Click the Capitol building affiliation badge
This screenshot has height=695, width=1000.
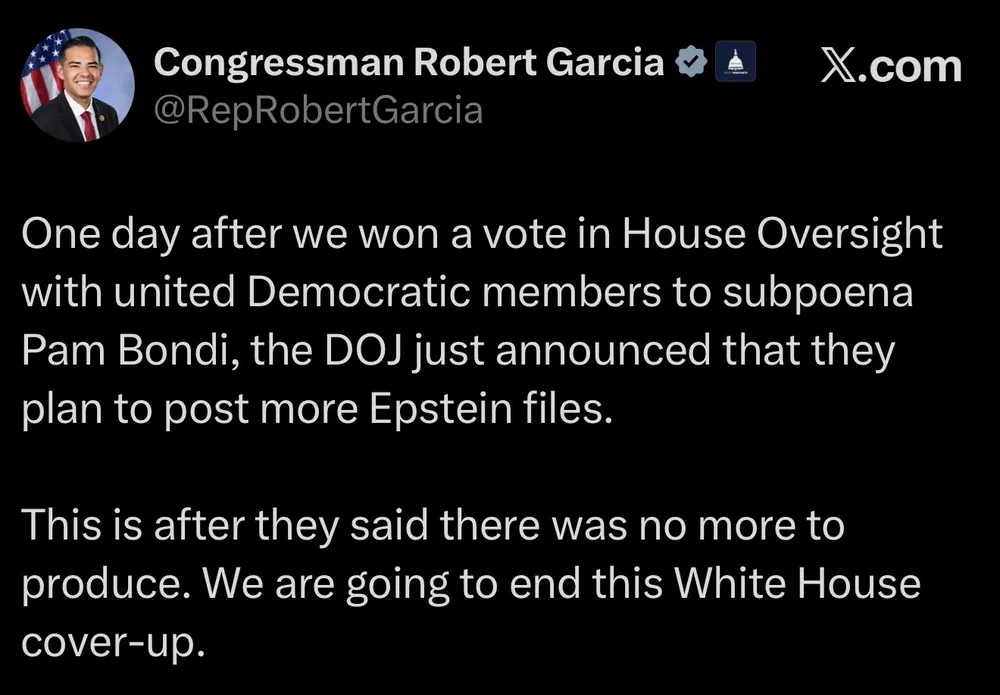(x=737, y=64)
